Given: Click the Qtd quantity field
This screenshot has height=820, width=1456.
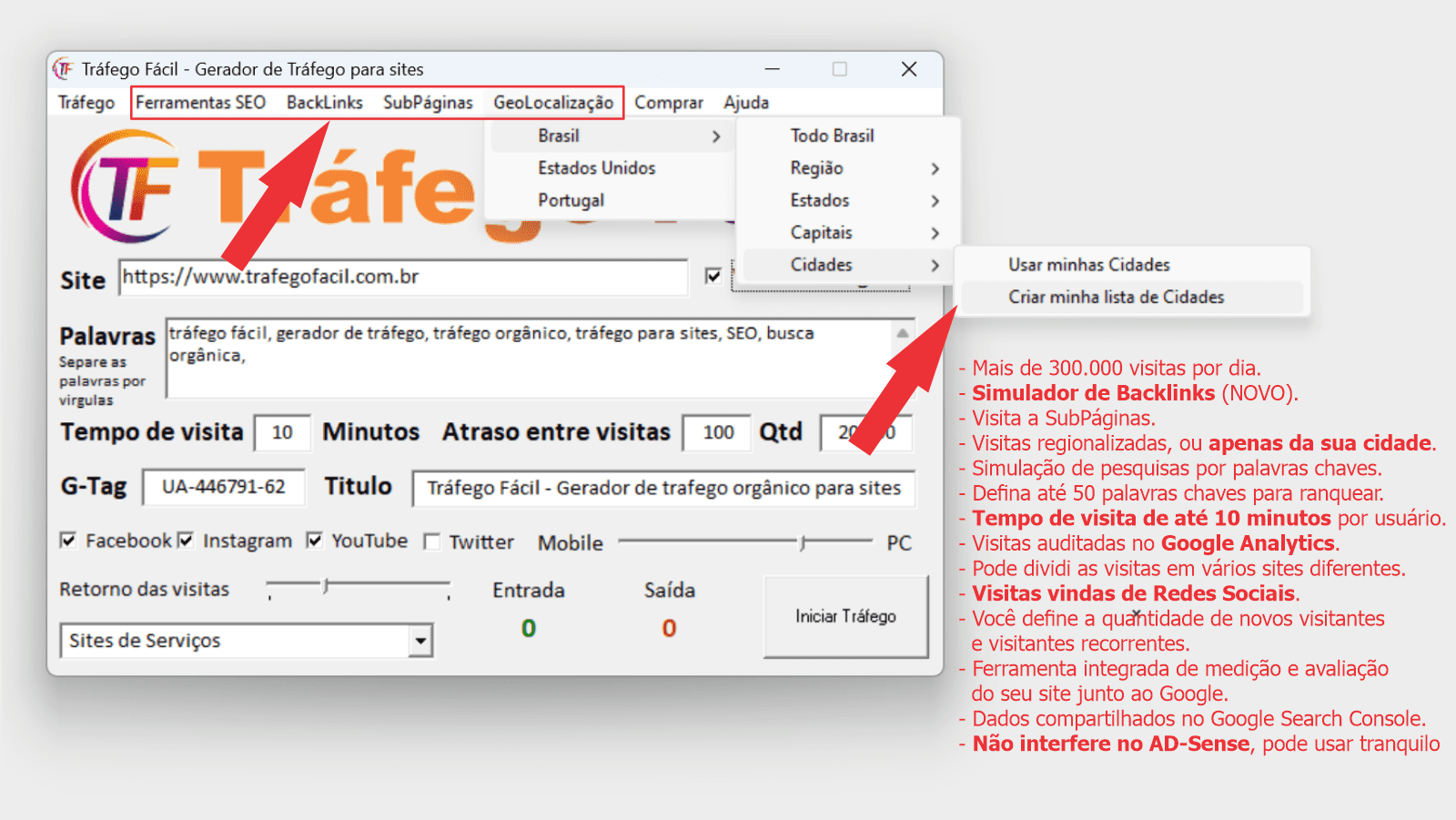Looking at the screenshot, I should [x=865, y=432].
